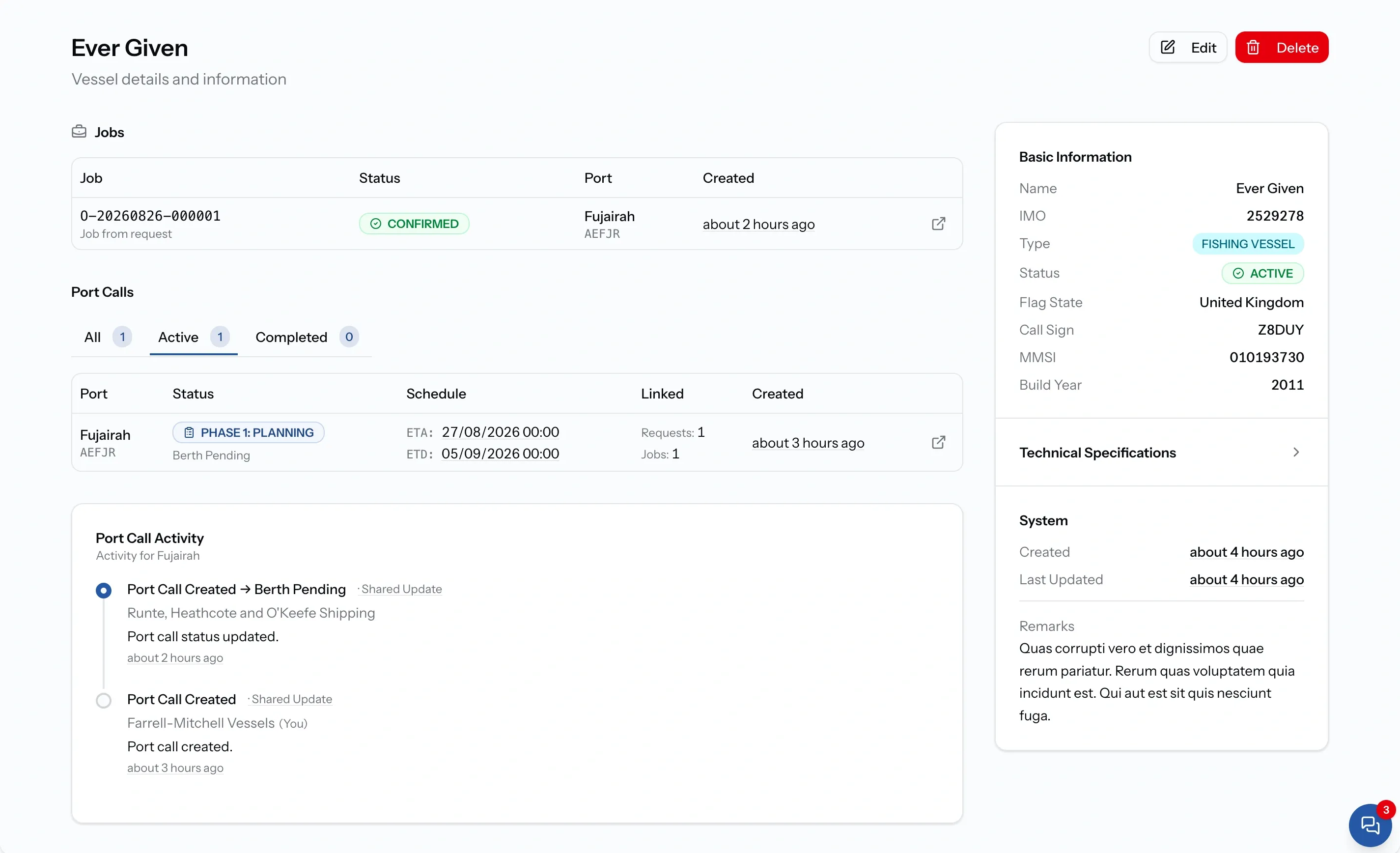
Task: Click the 'about 3 hours ago' port call created time
Action: point(808,443)
